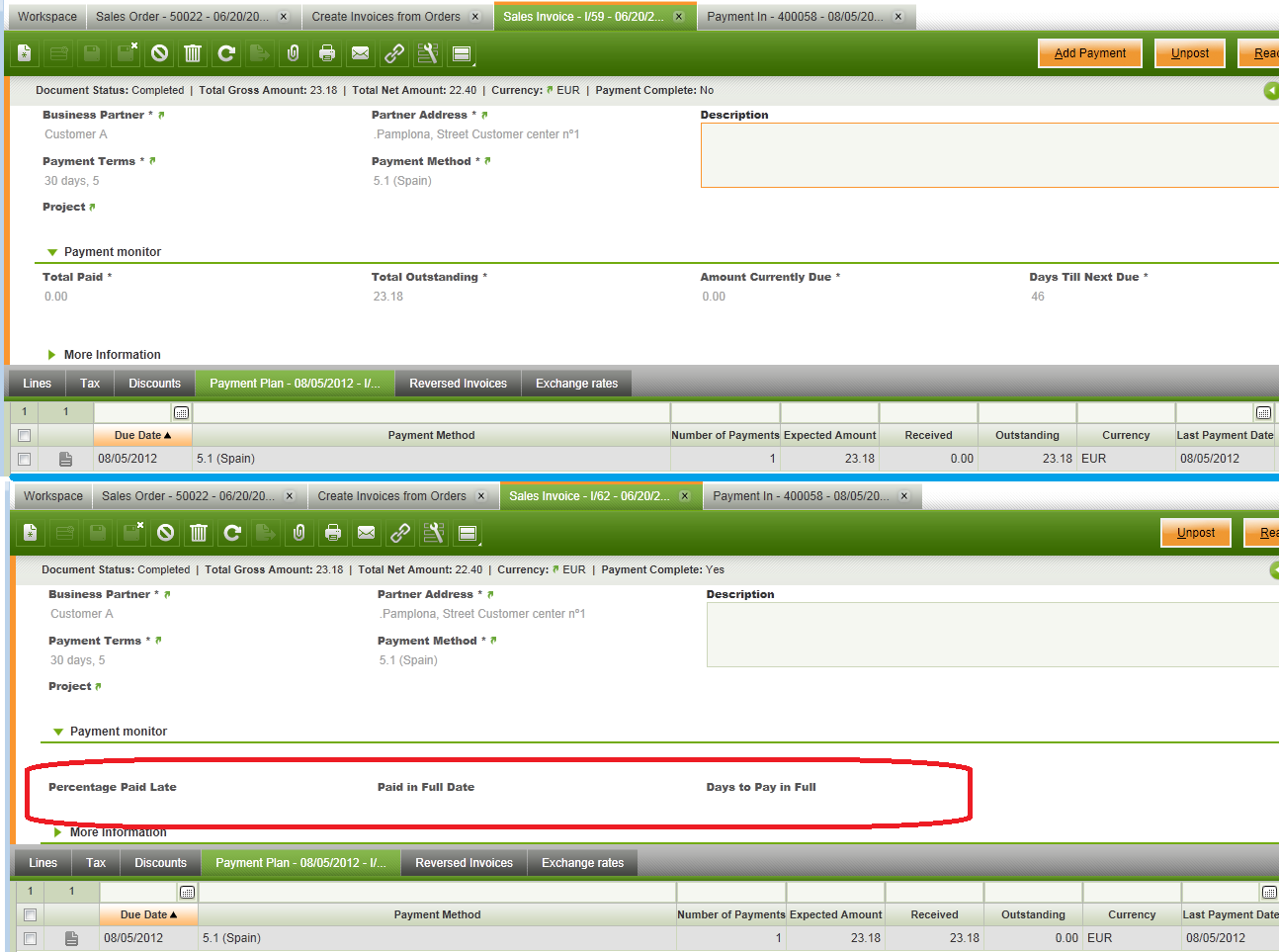The height and width of the screenshot is (952, 1279).
Task: Email the I/62 sales invoice
Action: 367,533
